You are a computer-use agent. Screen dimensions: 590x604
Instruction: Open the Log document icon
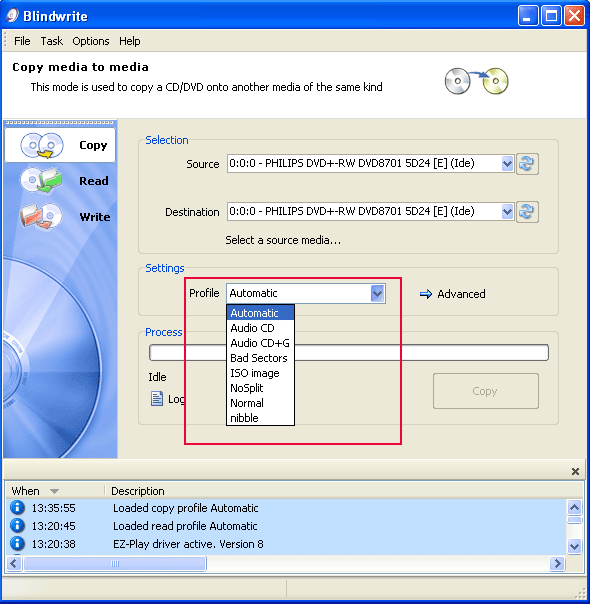156,399
